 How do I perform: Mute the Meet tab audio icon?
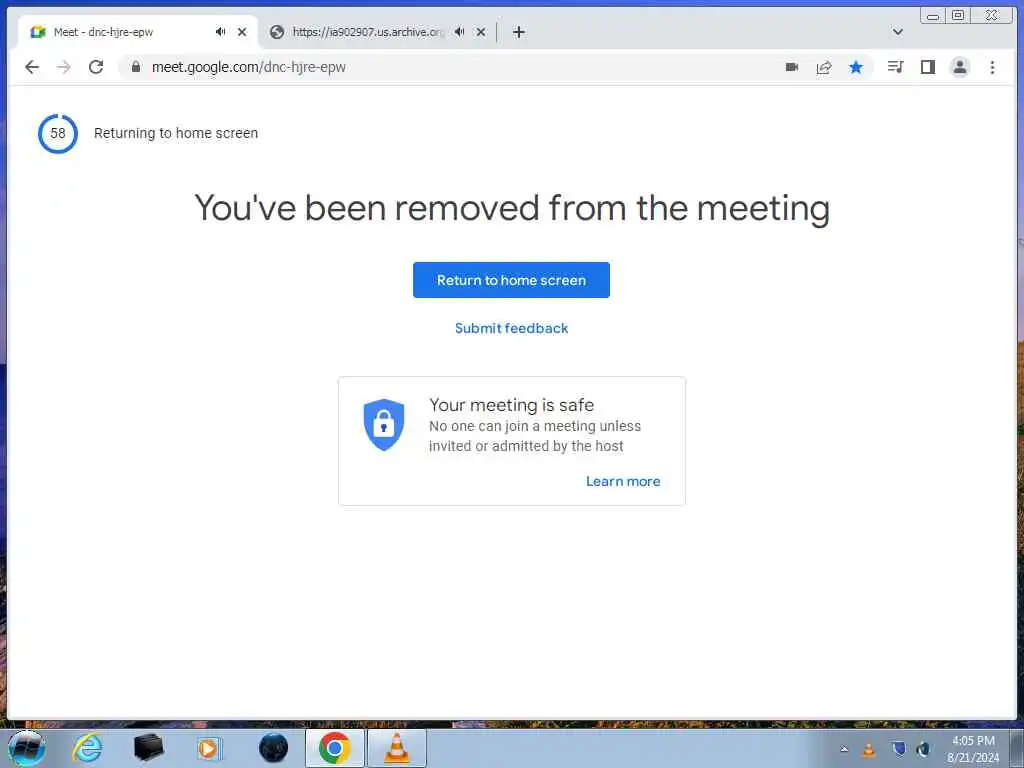coord(221,31)
